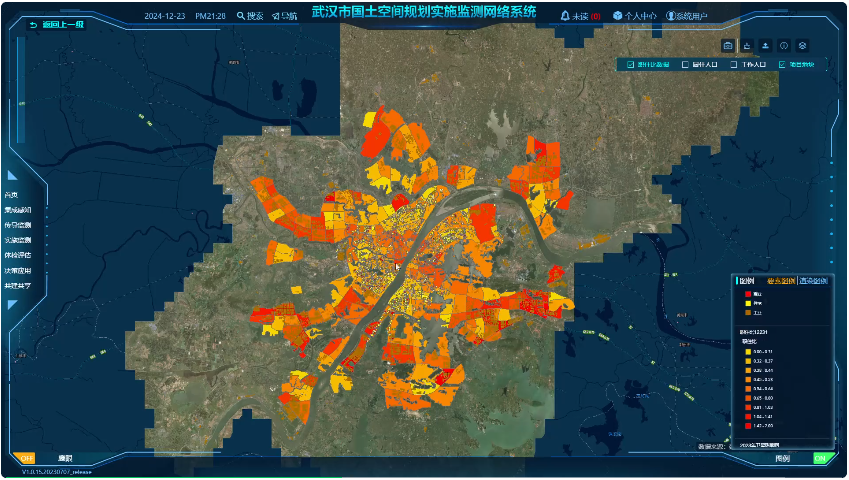Viewport: 849px width, 480px height.
Task: Open 个人中心 cube icon in header
Action: point(617,16)
